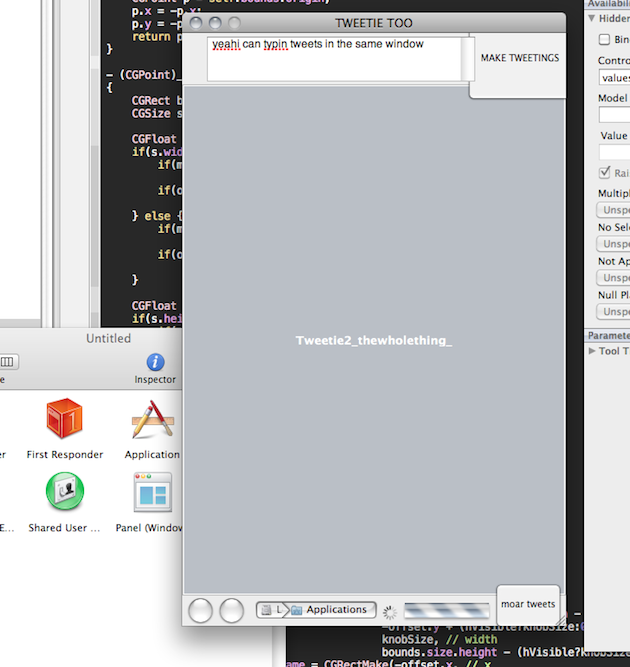Click the Controller Key values combo box
The height and width of the screenshot is (667, 630).
(614, 78)
